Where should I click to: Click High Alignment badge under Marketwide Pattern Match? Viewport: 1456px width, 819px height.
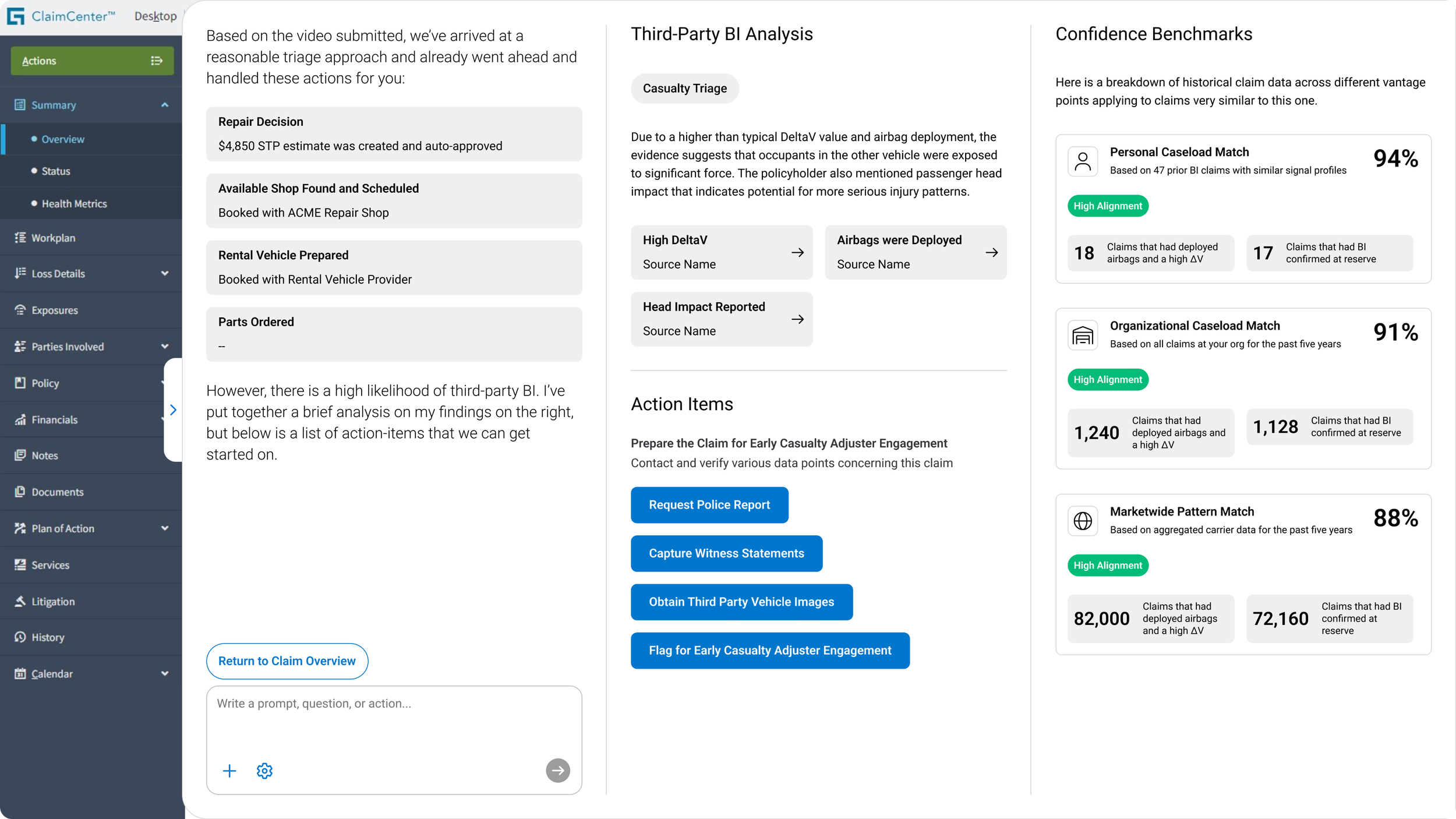[x=1108, y=566]
